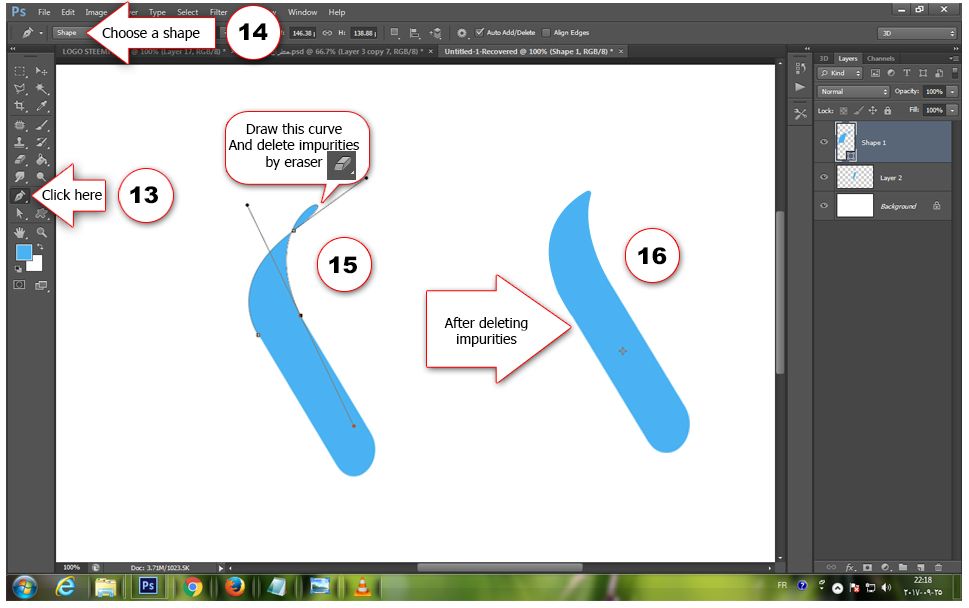Hide the Shape 1 layer
Image resolution: width=969 pixels, height=608 pixels.
click(x=824, y=142)
